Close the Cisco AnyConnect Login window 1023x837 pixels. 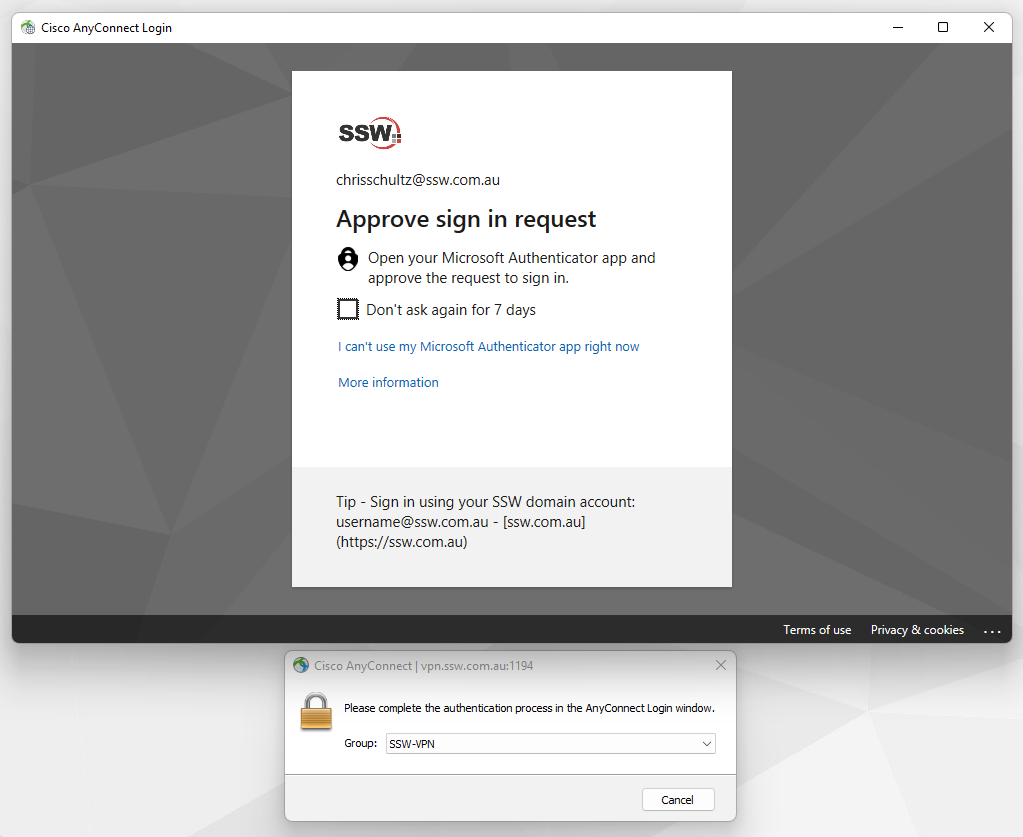pos(989,28)
